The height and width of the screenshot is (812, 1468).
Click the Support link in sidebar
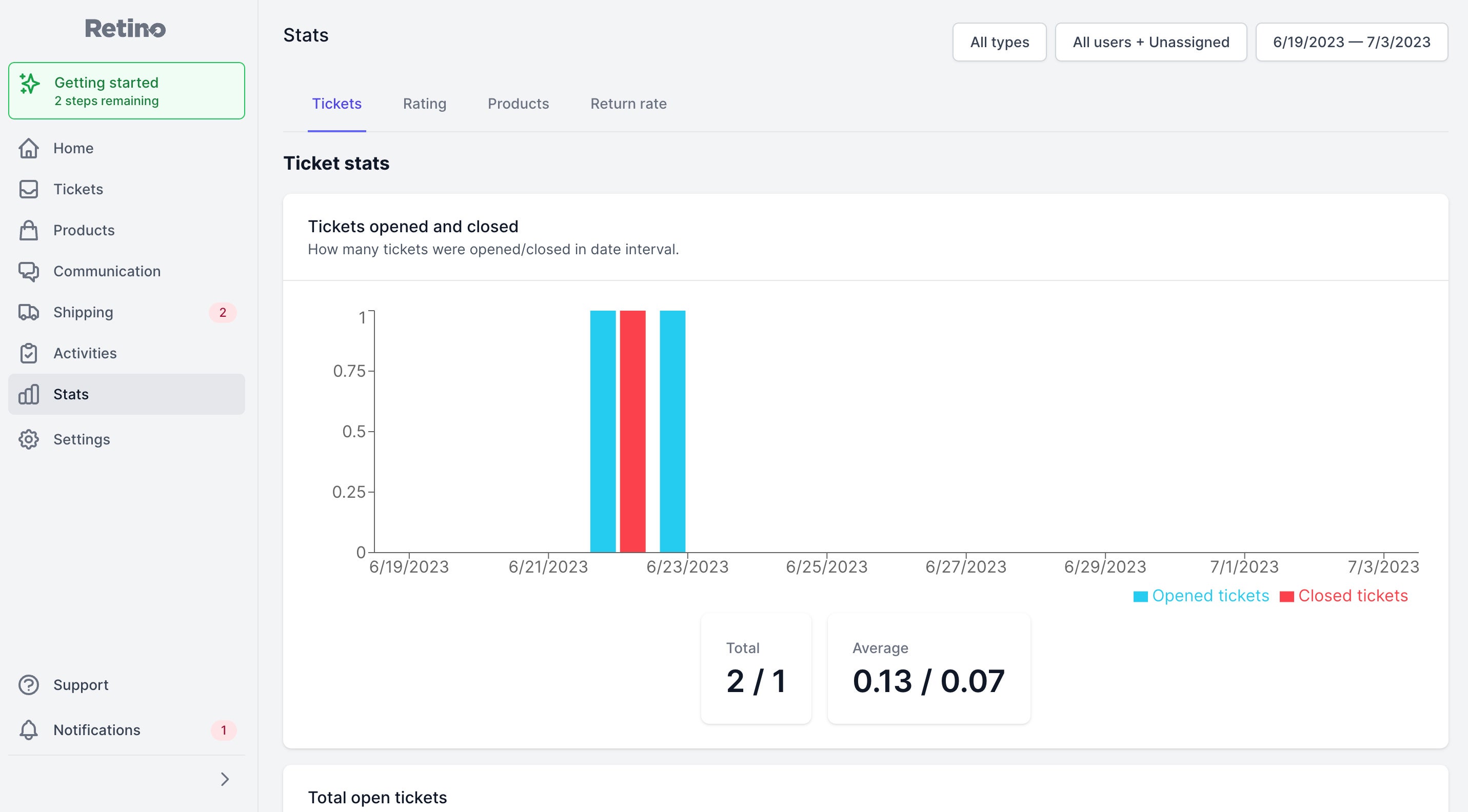coord(81,684)
